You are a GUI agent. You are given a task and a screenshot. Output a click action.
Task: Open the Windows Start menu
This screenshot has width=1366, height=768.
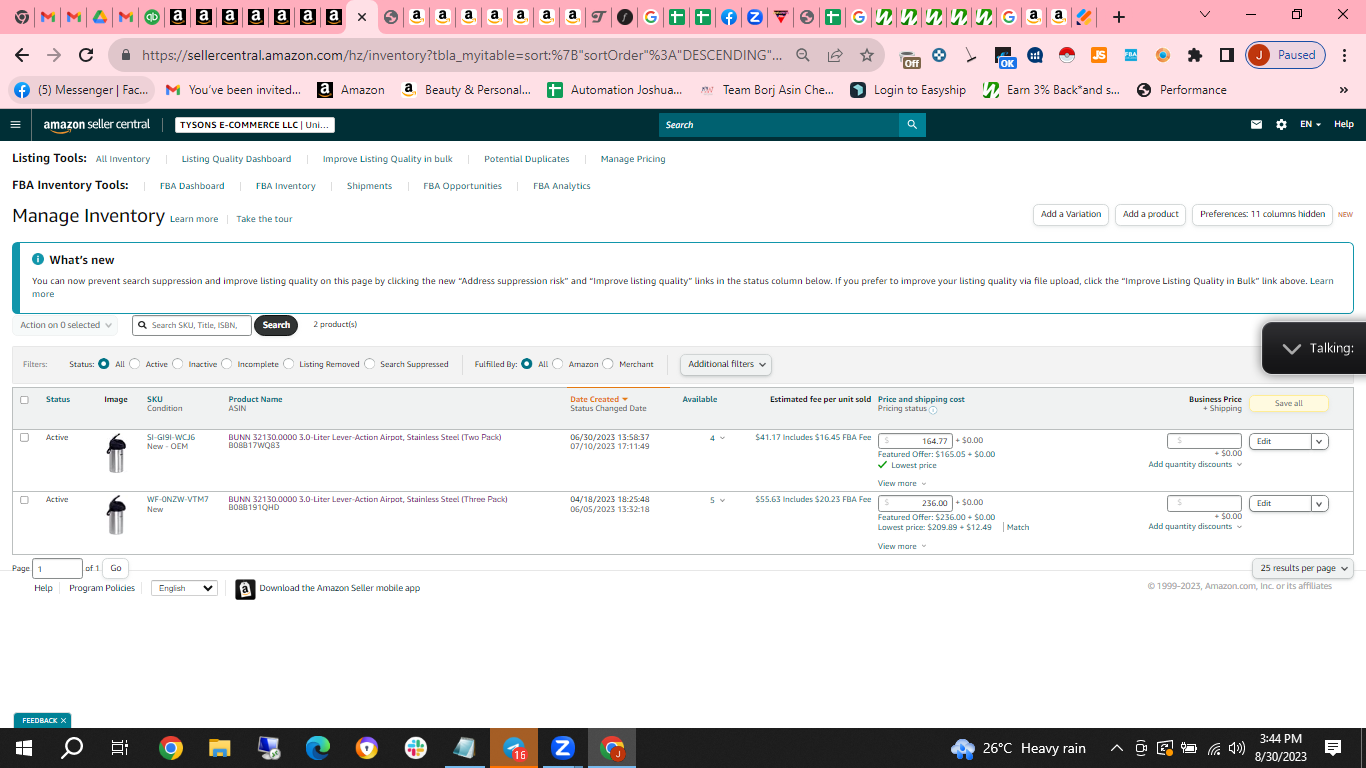24,748
